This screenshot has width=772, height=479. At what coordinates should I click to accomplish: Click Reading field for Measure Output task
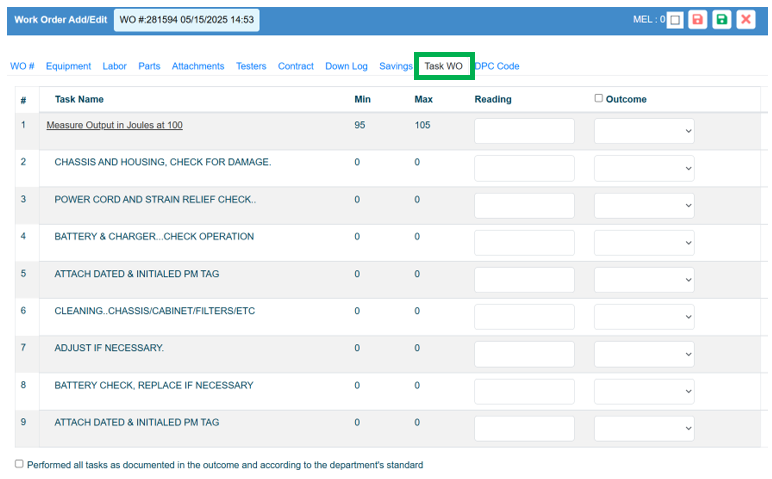pyautogui.click(x=524, y=131)
